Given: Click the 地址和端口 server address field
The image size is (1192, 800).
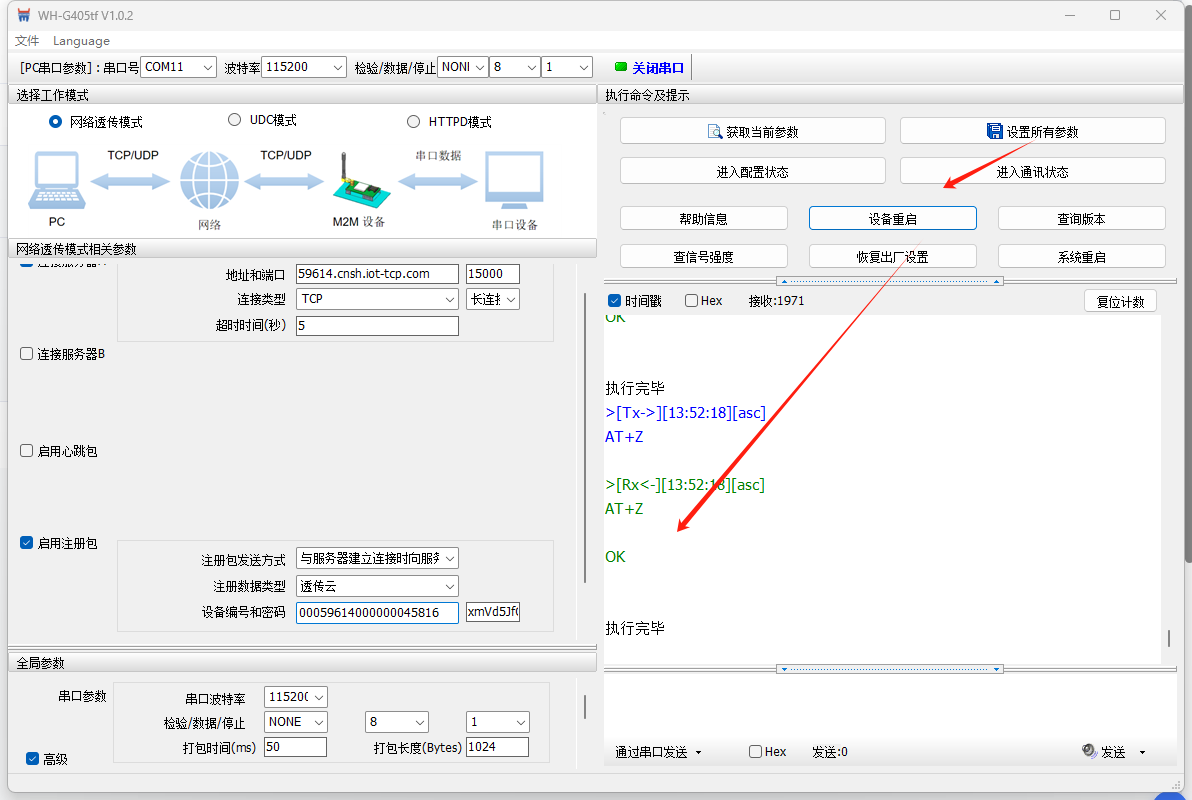Looking at the screenshot, I should click(x=377, y=274).
